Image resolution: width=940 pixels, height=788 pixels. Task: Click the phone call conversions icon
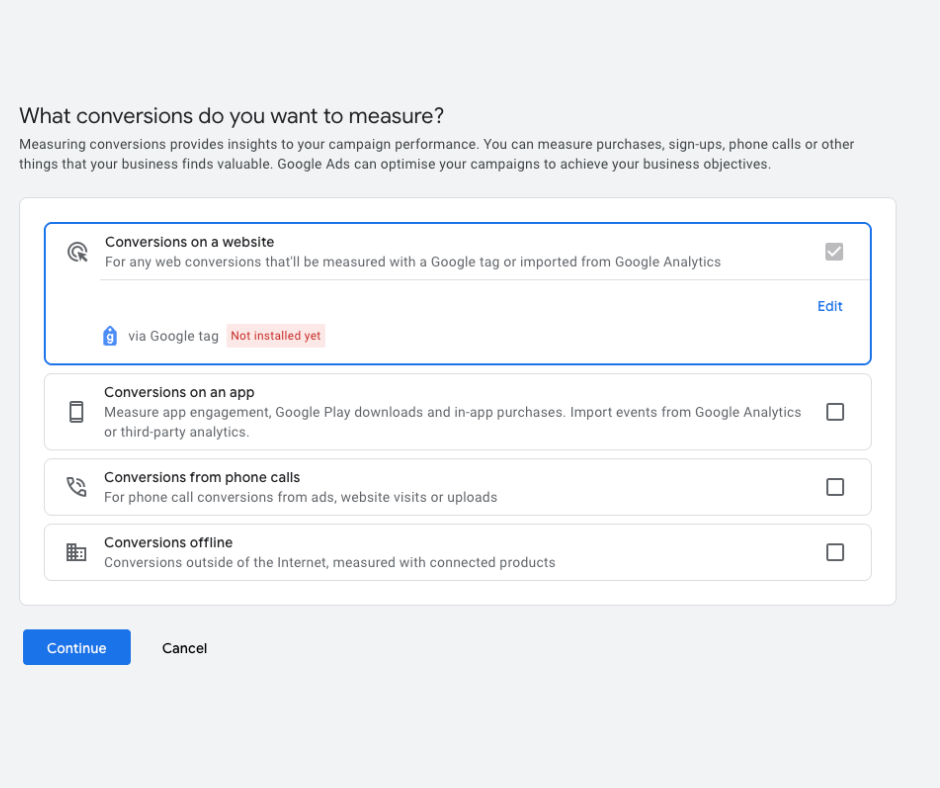(76, 487)
